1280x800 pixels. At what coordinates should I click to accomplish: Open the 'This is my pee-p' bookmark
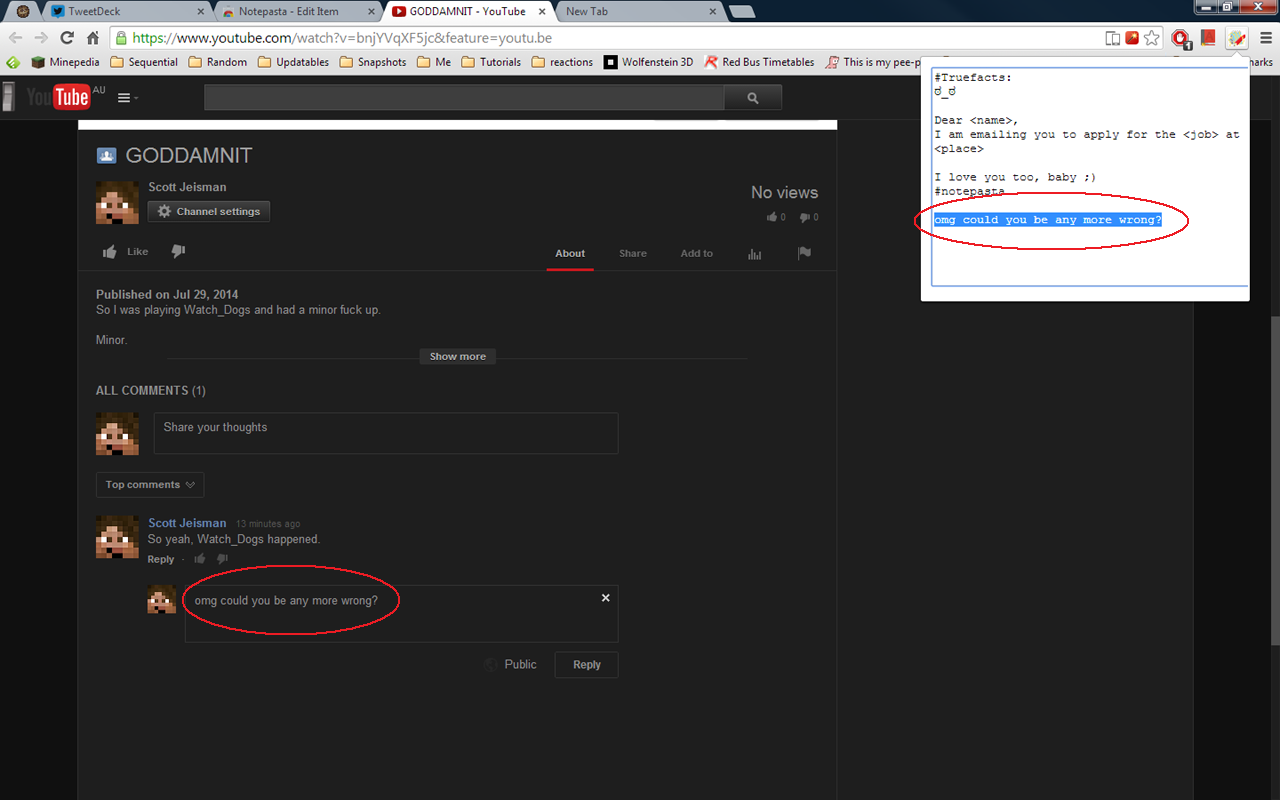tap(873, 62)
